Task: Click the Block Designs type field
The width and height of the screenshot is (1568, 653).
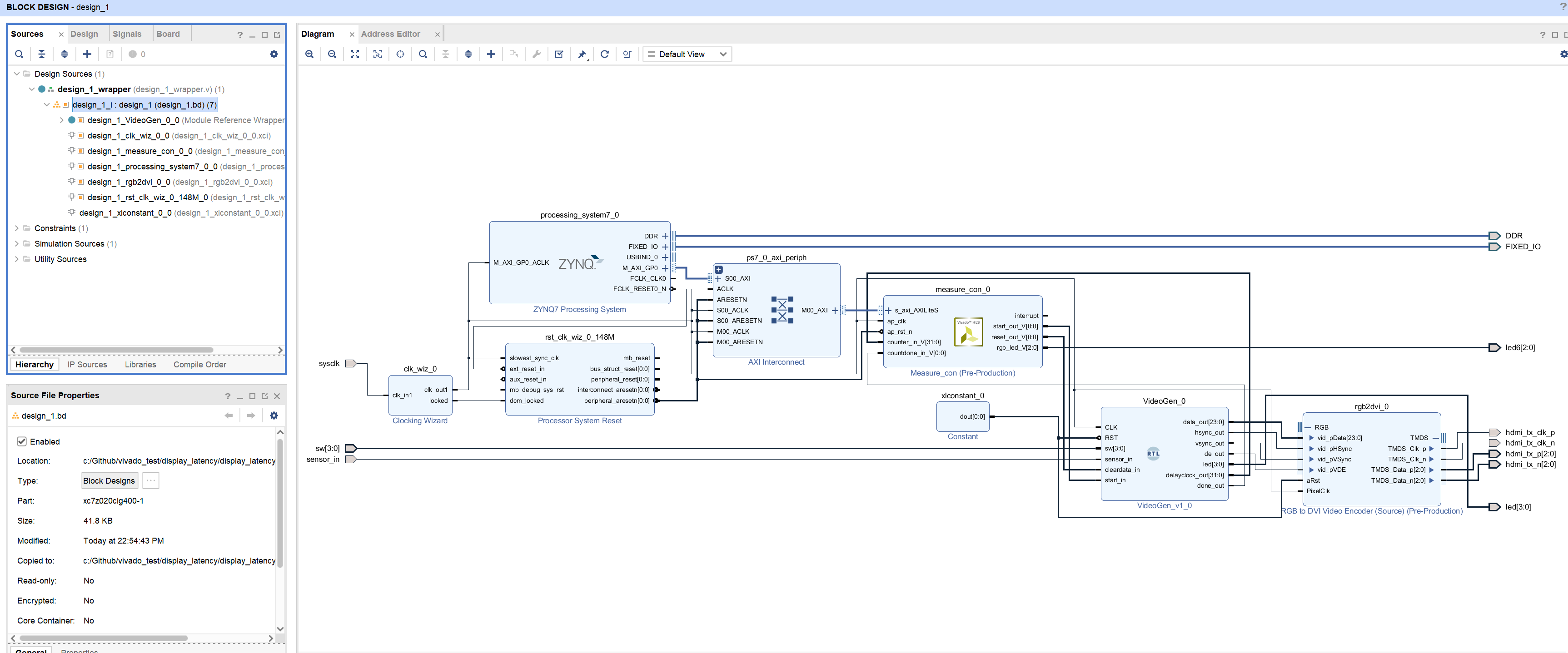Action: click(x=110, y=480)
